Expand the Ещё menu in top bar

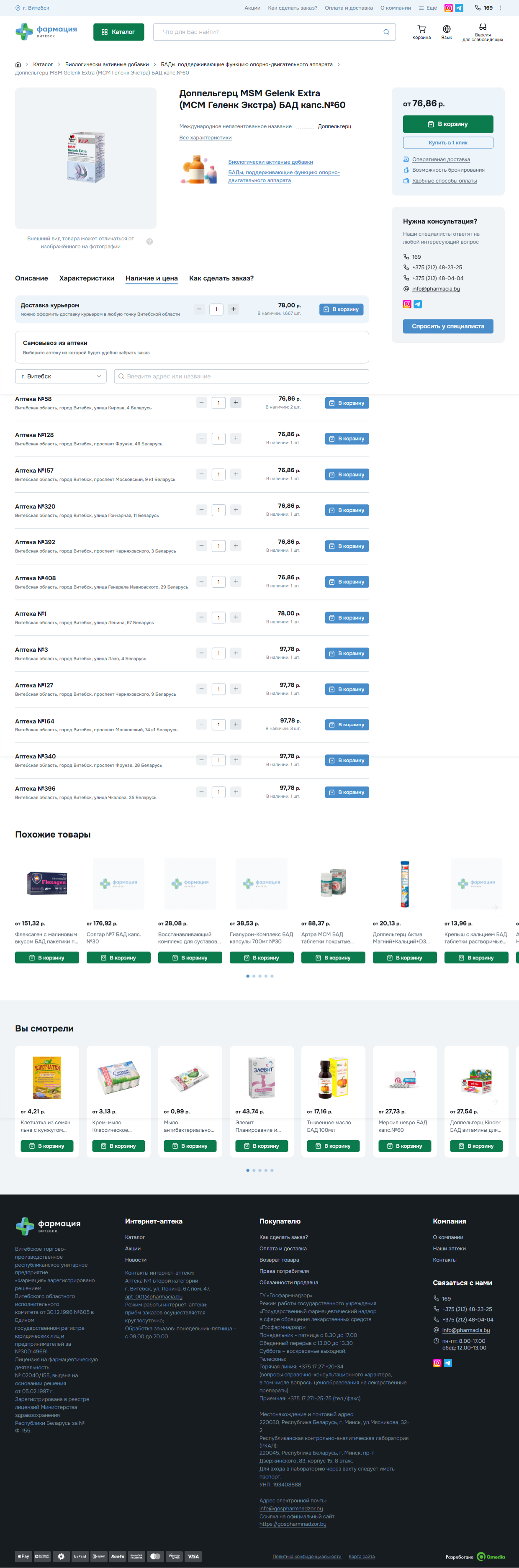pyautogui.click(x=428, y=8)
